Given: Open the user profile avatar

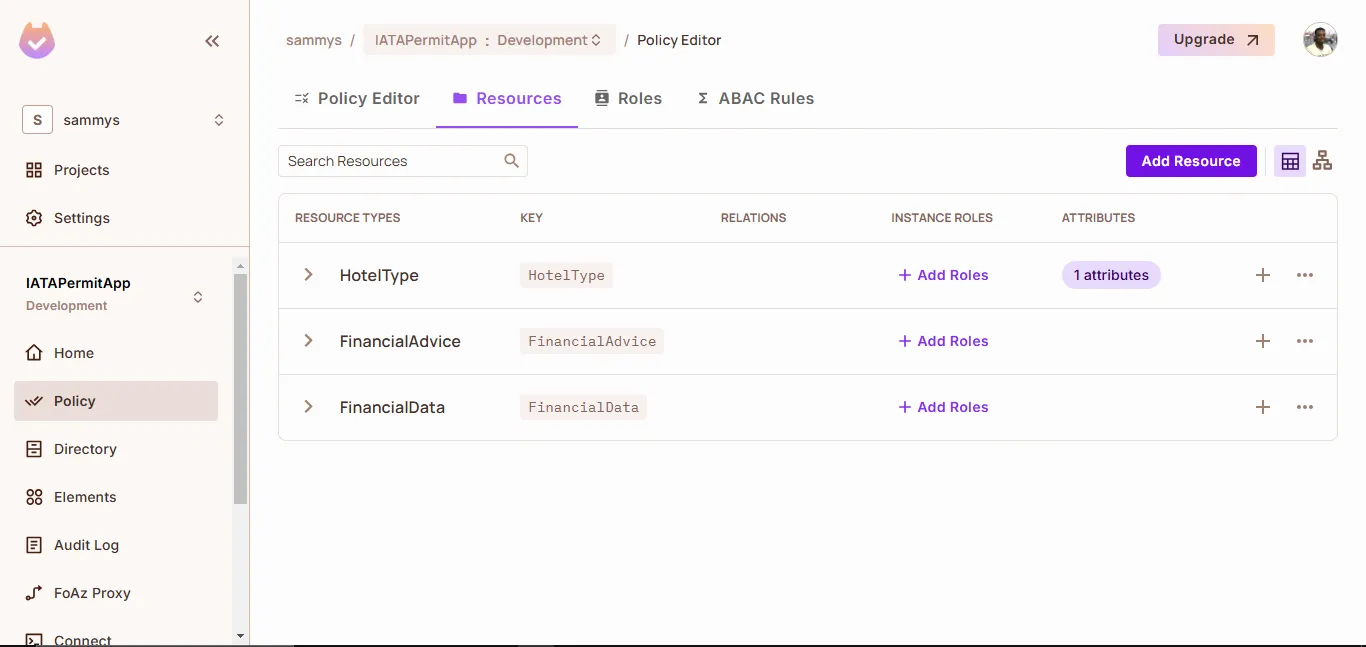Looking at the screenshot, I should point(1319,40).
